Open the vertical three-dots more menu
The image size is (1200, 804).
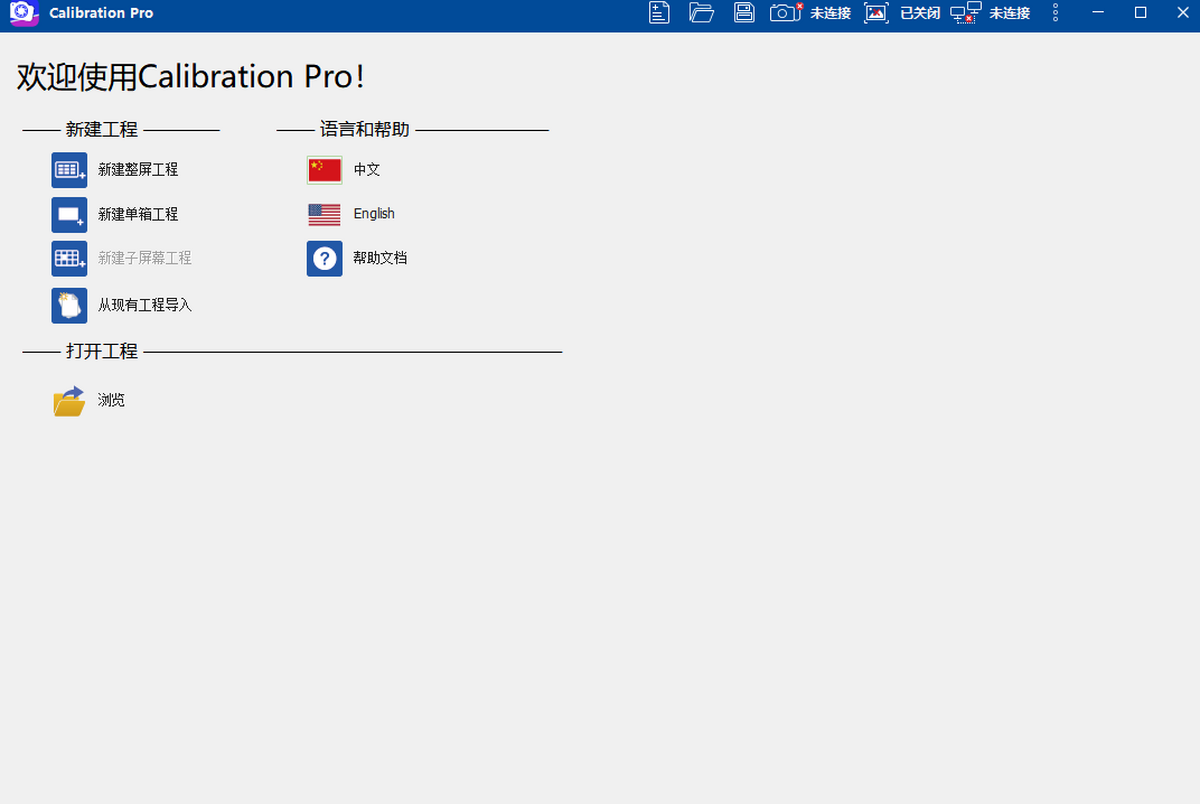point(1055,13)
